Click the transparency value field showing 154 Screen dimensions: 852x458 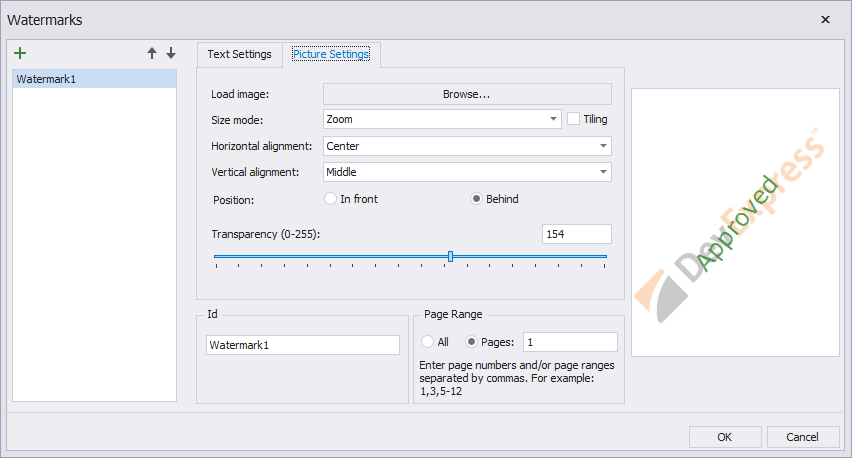point(576,234)
